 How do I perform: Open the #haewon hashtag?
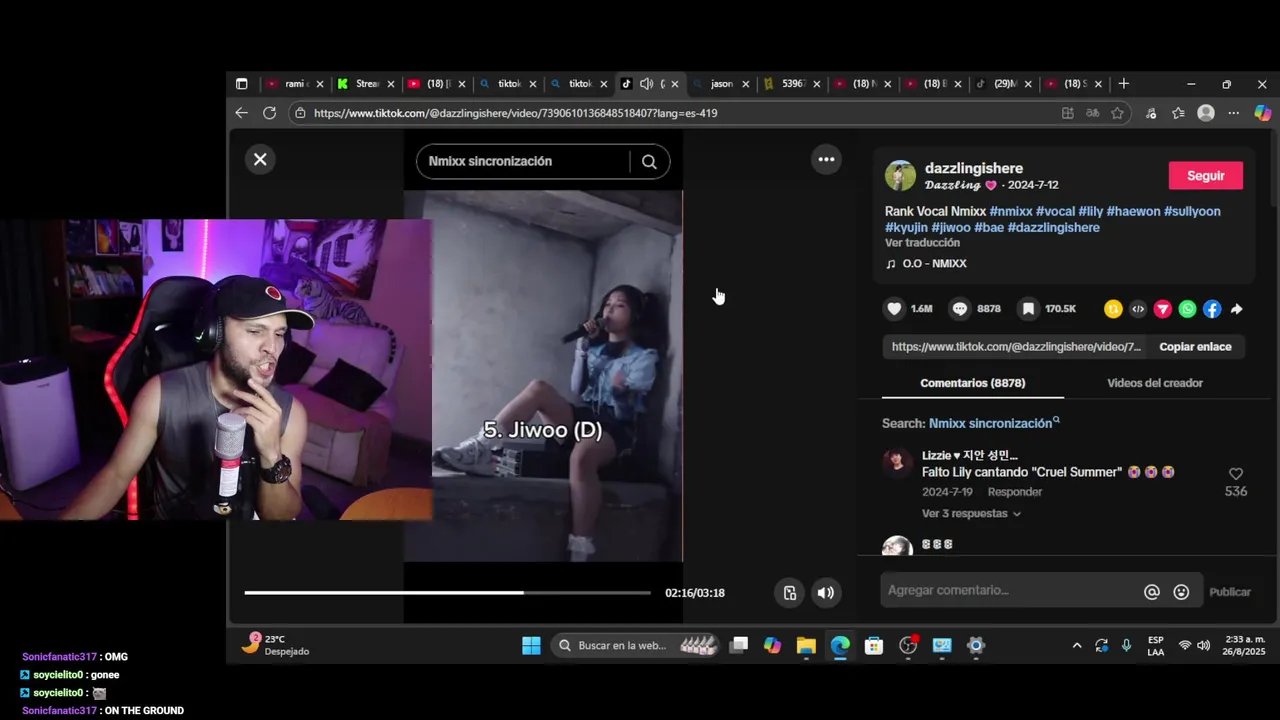click(x=1133, y=211)
